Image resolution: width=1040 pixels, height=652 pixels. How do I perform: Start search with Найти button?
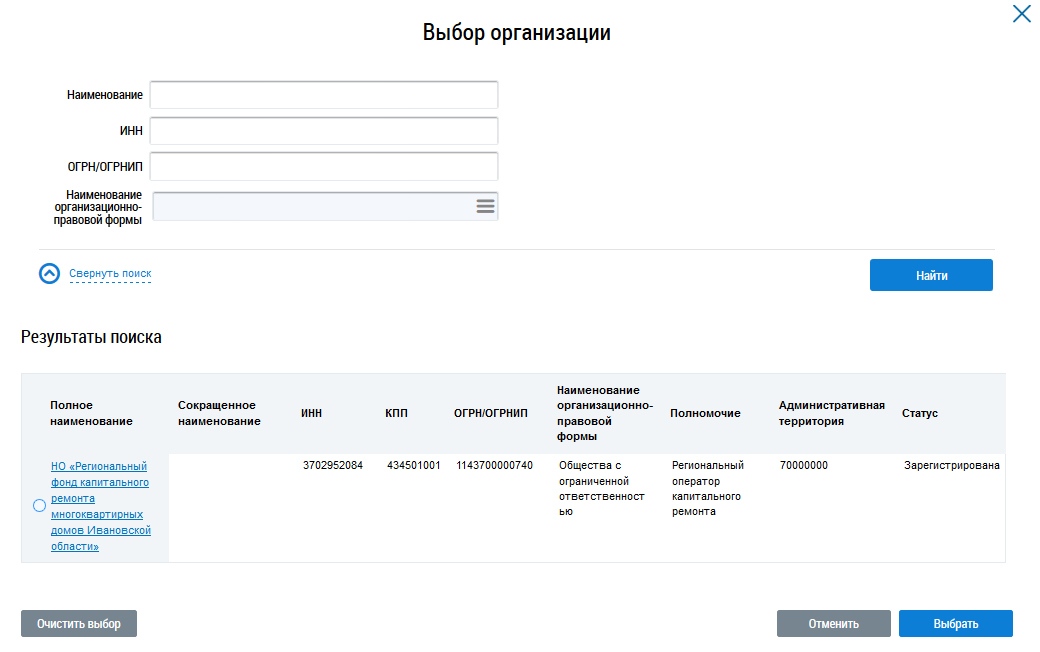point(931,275)
